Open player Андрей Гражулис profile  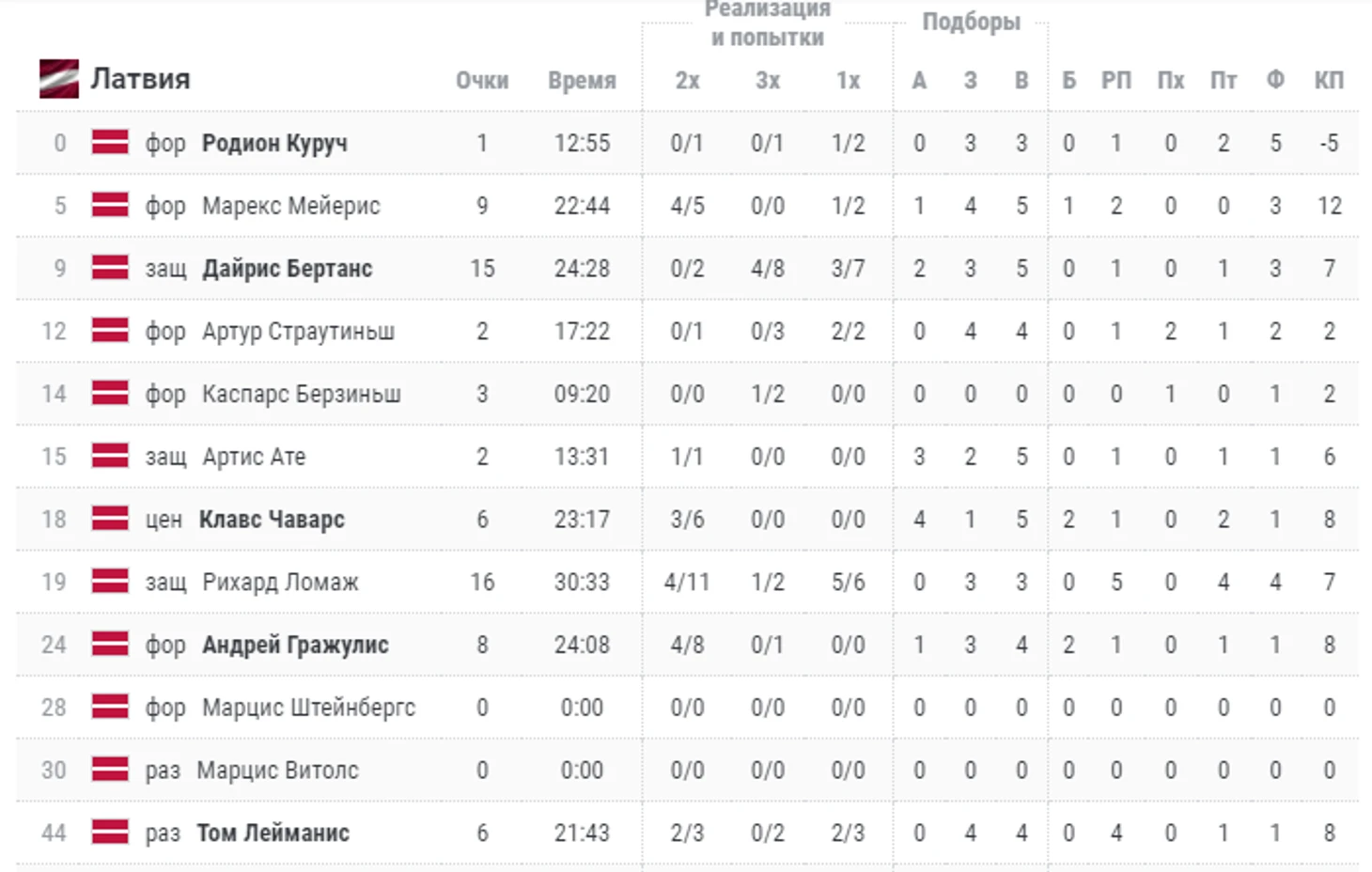click(x=295, y=645)
